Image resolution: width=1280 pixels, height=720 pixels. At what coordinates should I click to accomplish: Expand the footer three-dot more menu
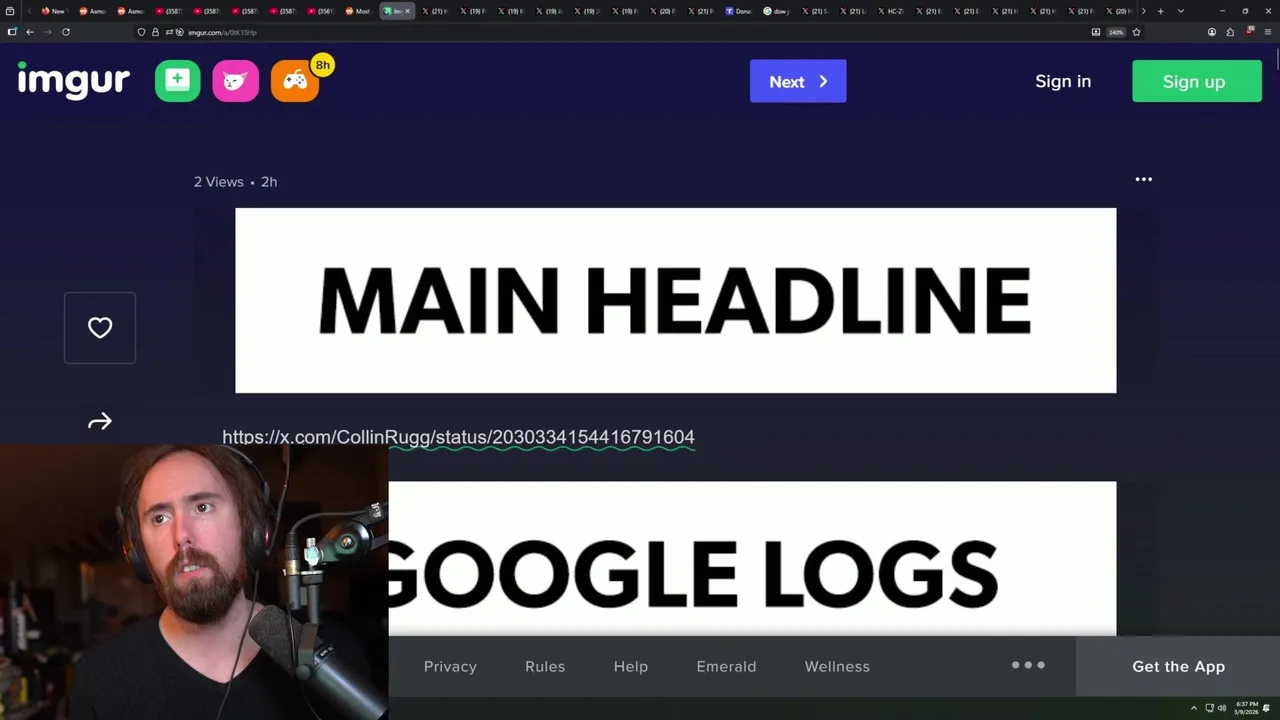click(x=1028, y=665)
